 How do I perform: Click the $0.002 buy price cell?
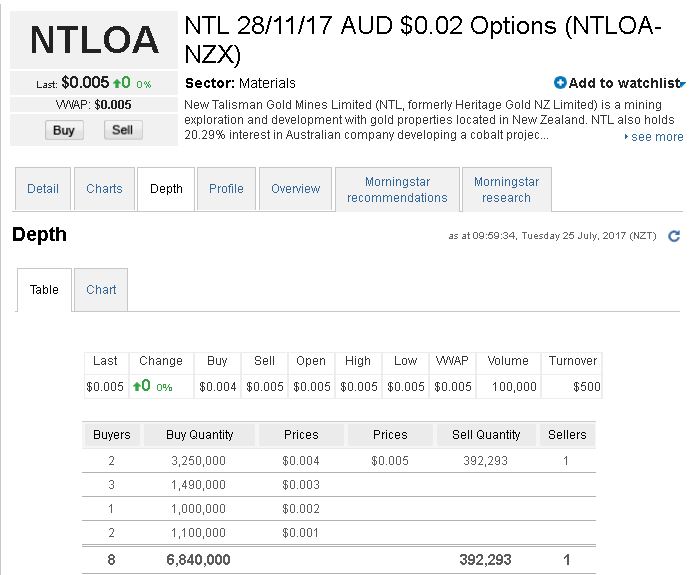[301, 508]
